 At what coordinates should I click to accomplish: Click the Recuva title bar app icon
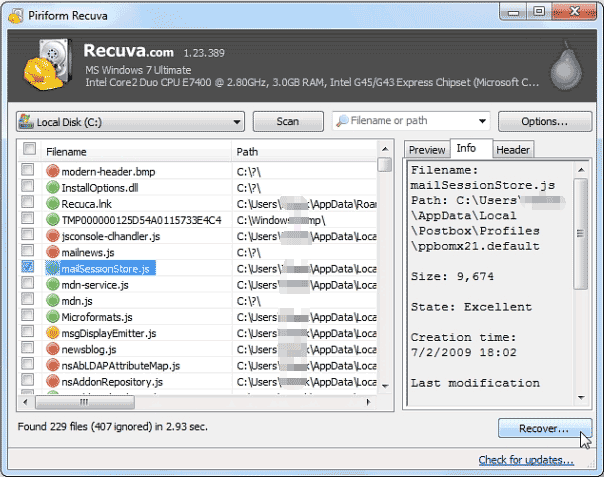point(16,16)
